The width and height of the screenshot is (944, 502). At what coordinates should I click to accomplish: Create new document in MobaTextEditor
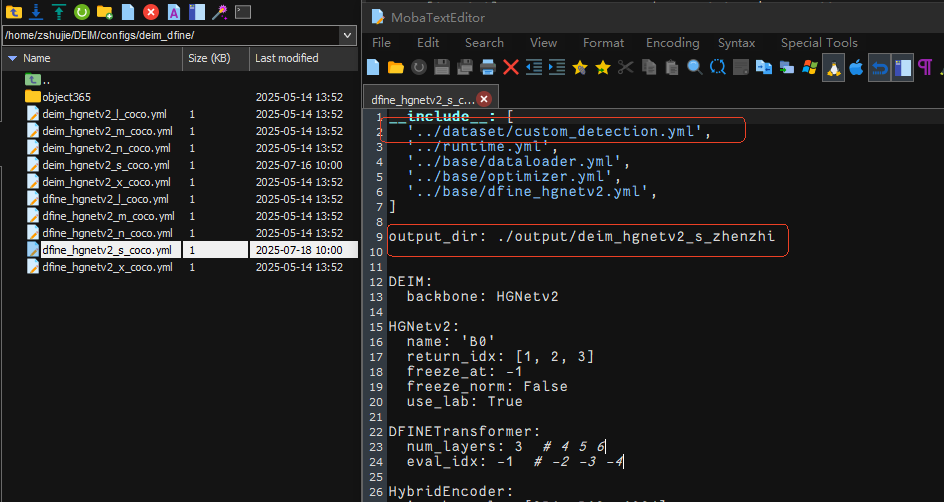click(373, 67)
